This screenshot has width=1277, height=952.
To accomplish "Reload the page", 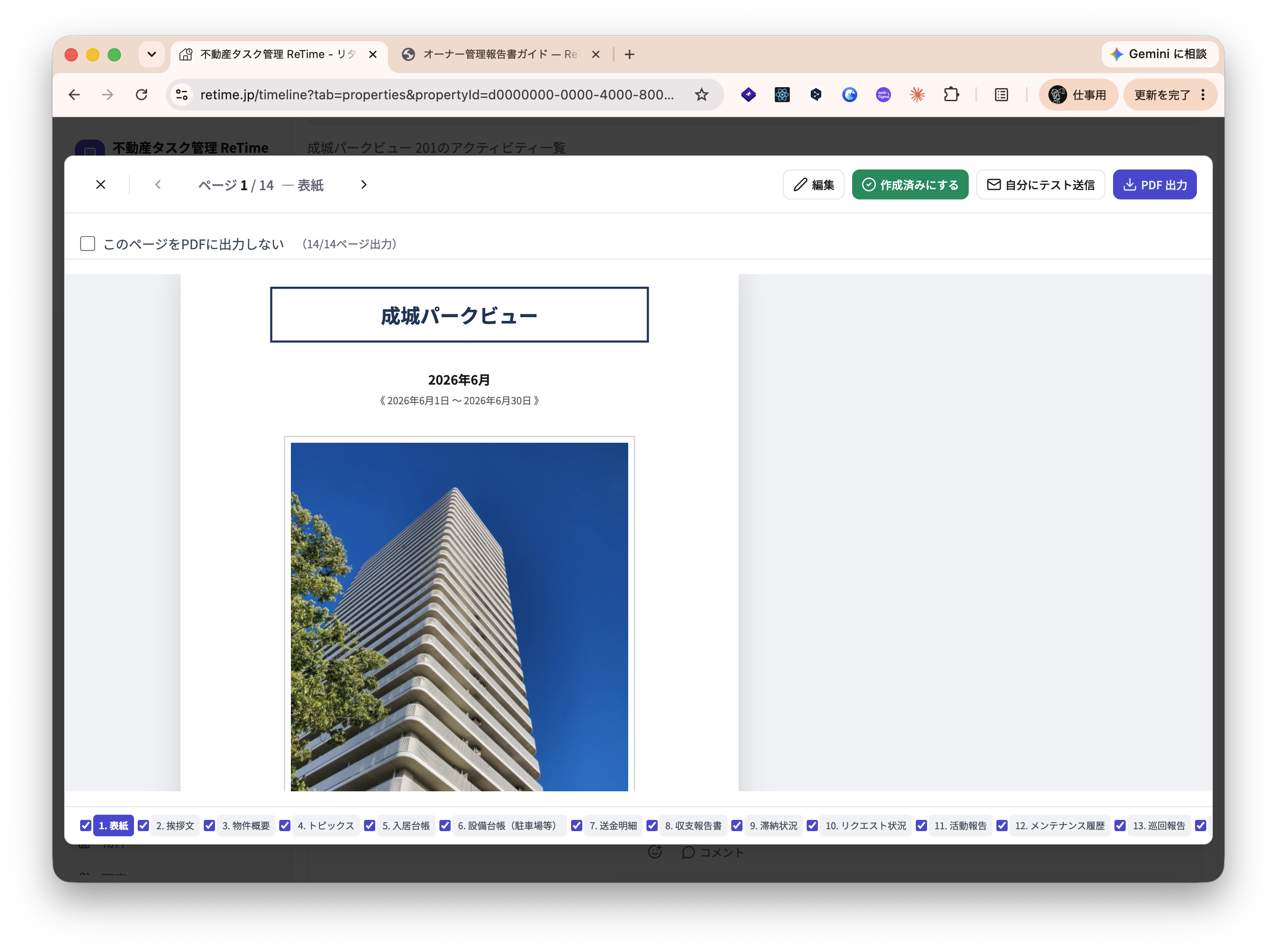I will pyautogui.click(x=142, y=95).
